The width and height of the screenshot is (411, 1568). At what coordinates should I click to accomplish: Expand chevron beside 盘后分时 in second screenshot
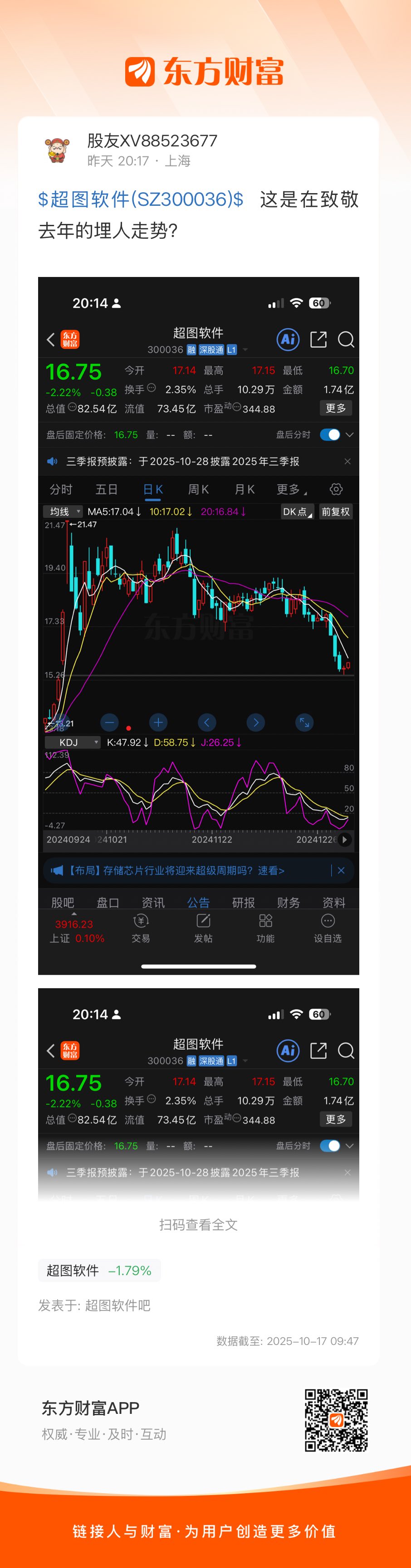349,1146
